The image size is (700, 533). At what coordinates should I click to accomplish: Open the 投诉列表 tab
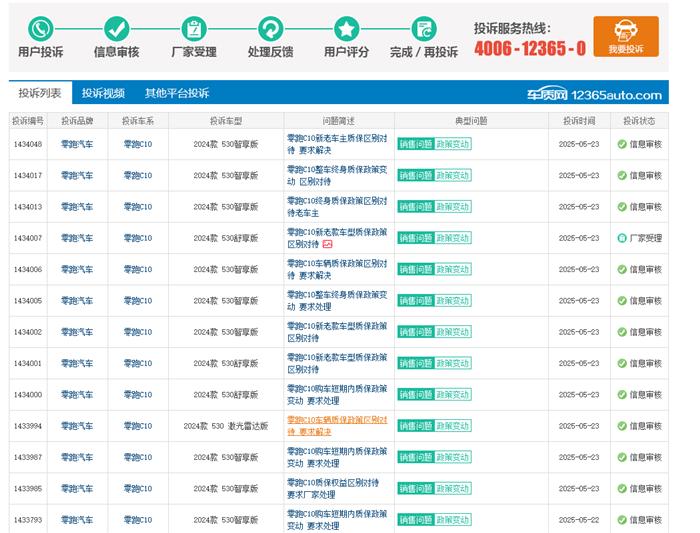coord(40,93)
